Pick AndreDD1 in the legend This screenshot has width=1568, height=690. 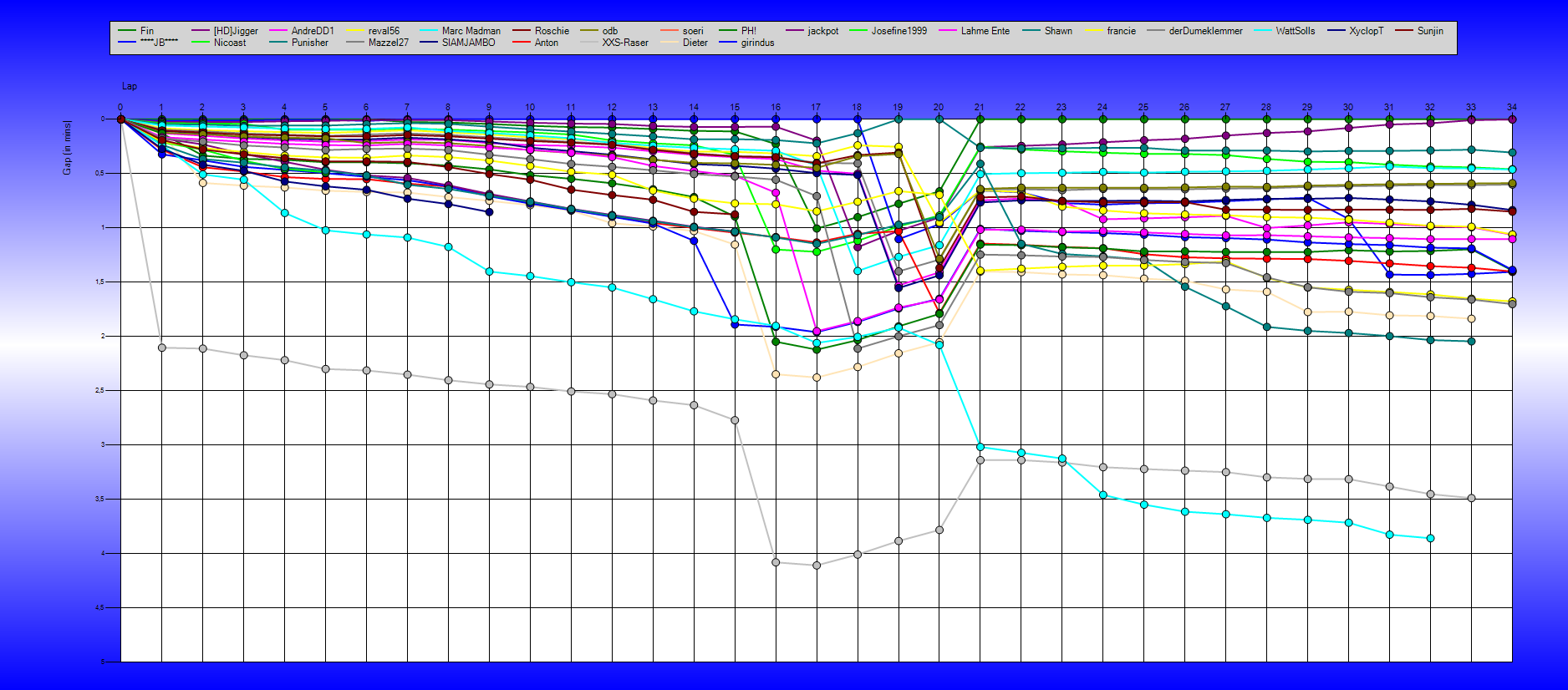point(313,31)
